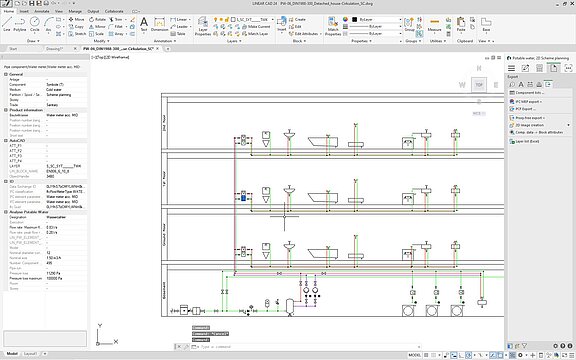576x360 pixels.
Task: Click the Match Properties icon
Action: (333, 26)
